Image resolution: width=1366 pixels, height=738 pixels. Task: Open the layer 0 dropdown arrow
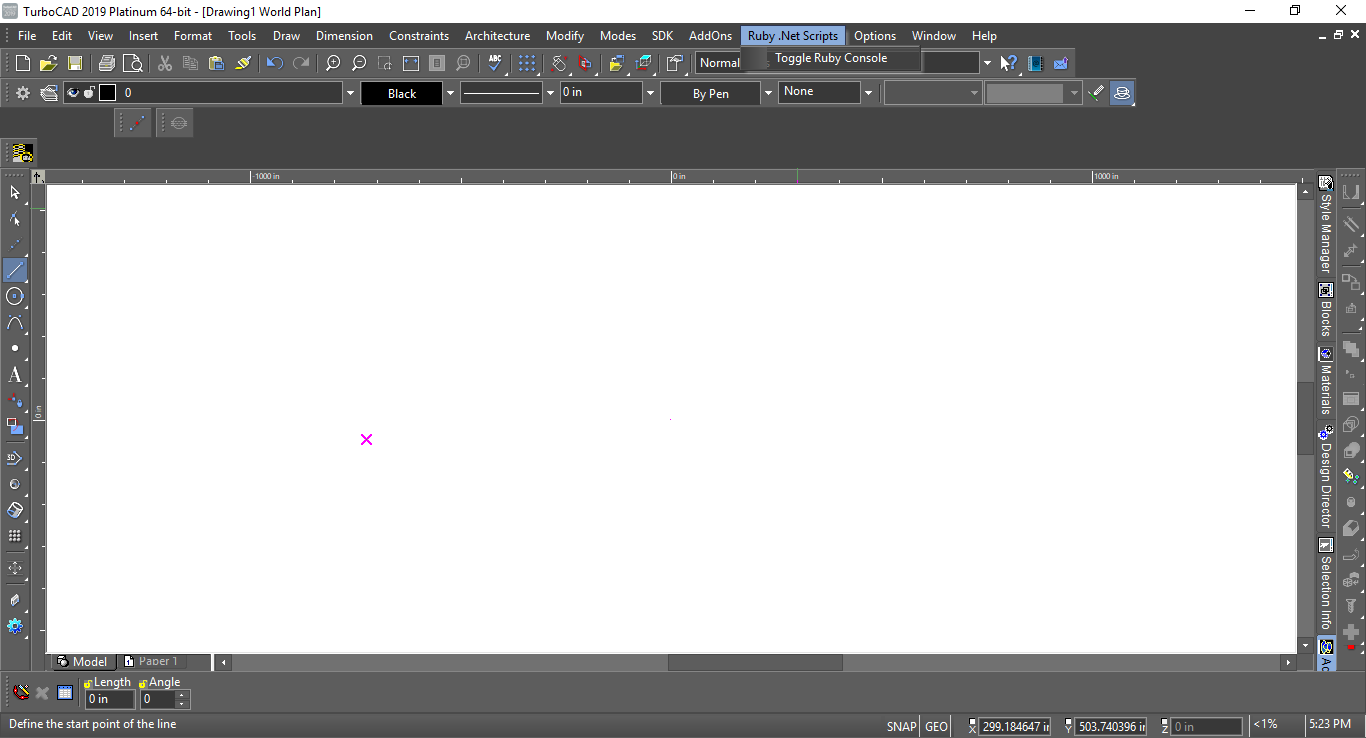pyautogui.click(x=350, y=93)
